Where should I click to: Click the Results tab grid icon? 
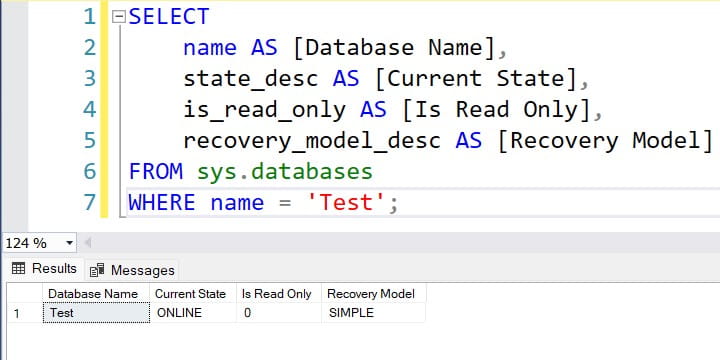point(18,268)
